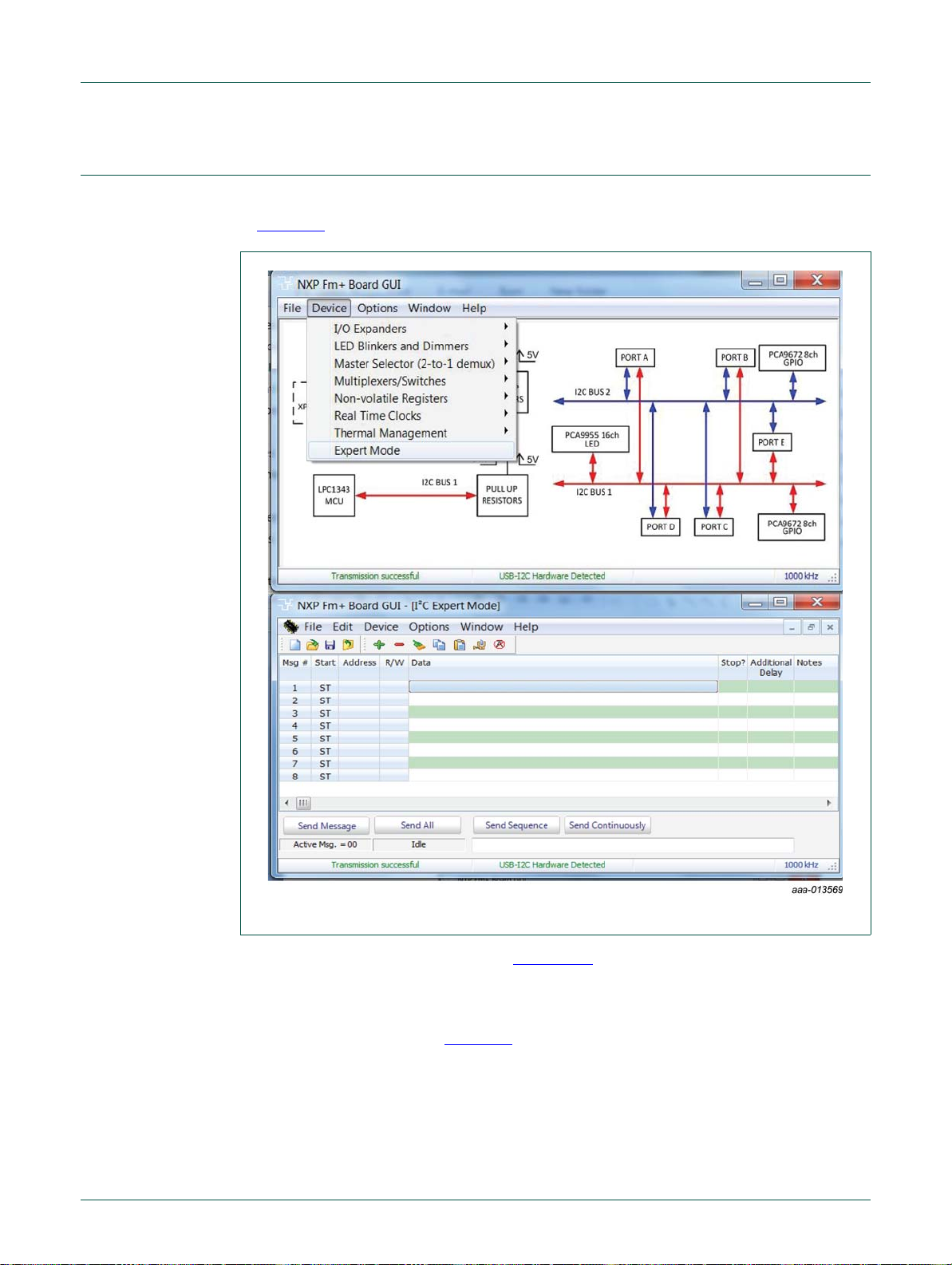Click the right arrow of the horizontal scrollbar

coord(829,803)
